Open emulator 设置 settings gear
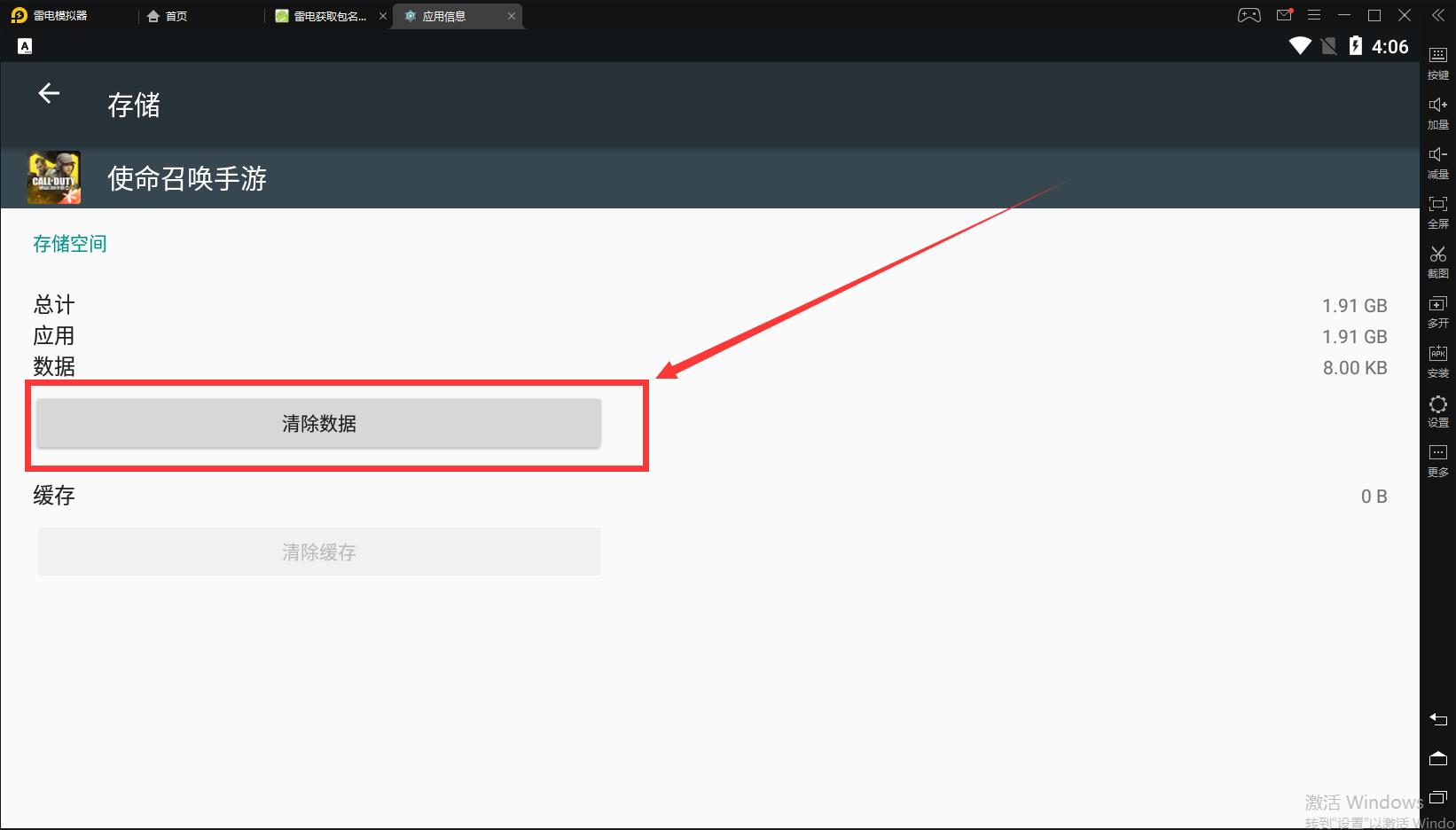Screen dimensions: 1456x830 1437,410
